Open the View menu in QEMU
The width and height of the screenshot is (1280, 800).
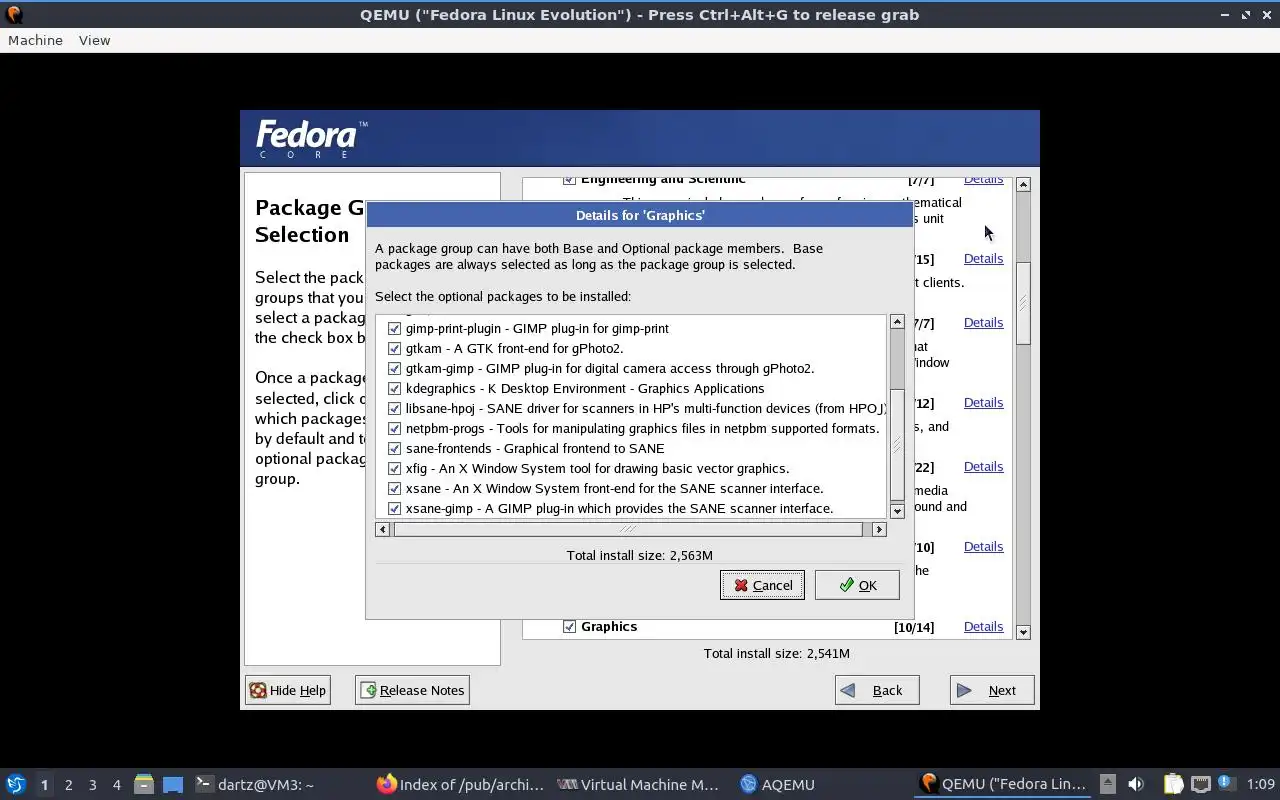94,40
